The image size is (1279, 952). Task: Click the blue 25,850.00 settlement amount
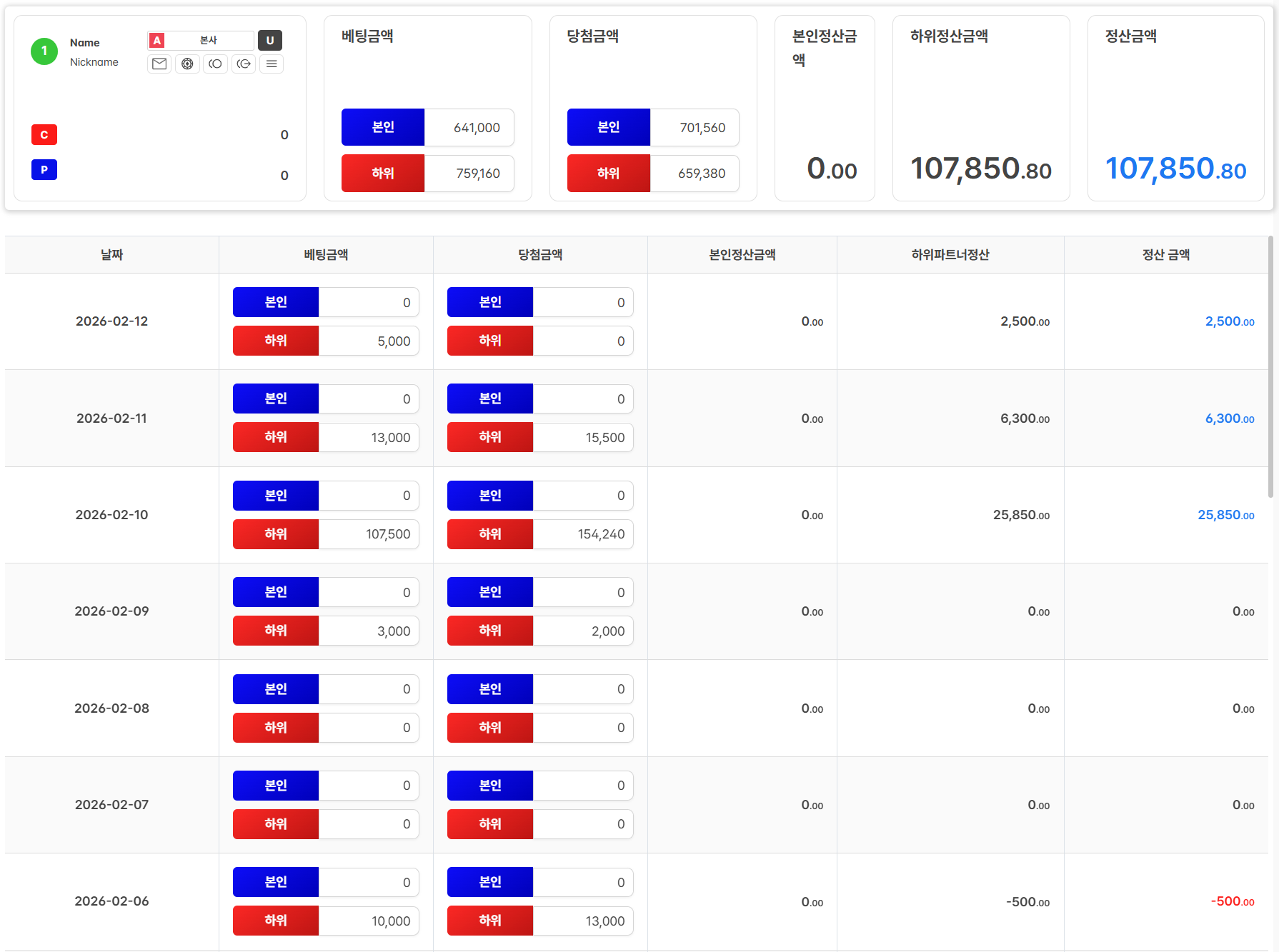[x=1225, y=515]
